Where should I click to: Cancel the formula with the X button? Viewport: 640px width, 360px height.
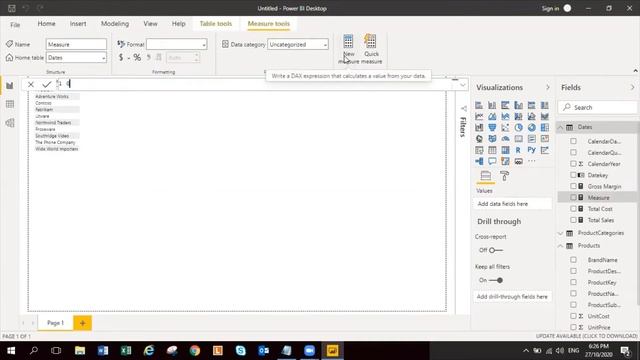[31, 84]
